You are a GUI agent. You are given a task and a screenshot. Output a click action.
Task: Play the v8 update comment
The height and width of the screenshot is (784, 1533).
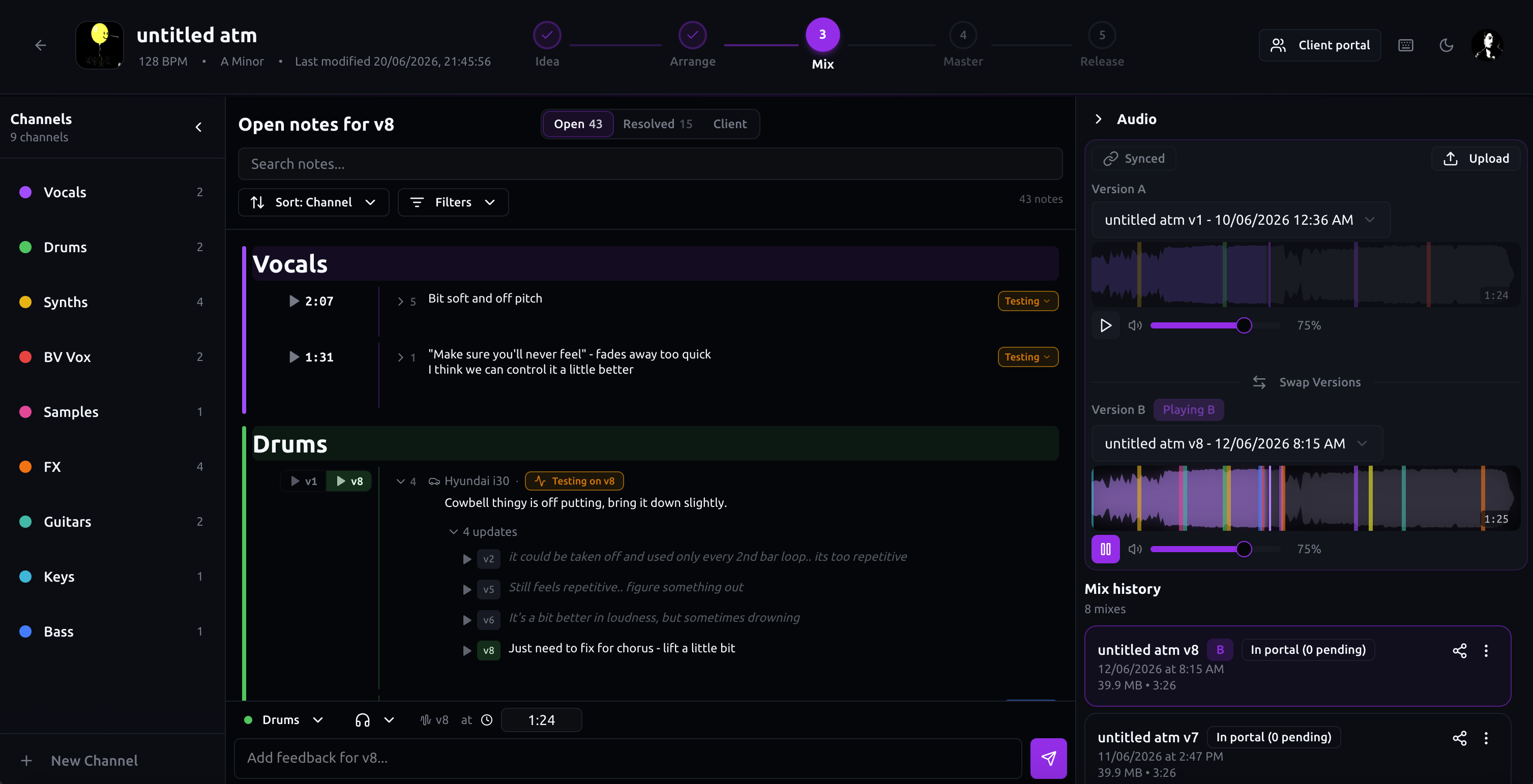[467, 651]
